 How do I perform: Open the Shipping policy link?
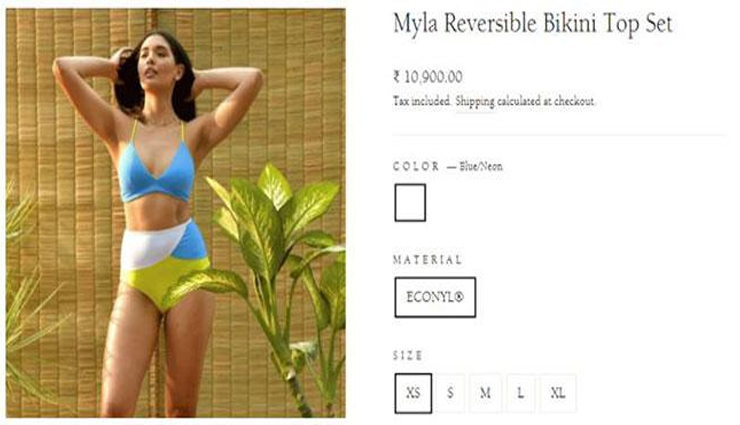pyautogui.click(x=475, y=102)
